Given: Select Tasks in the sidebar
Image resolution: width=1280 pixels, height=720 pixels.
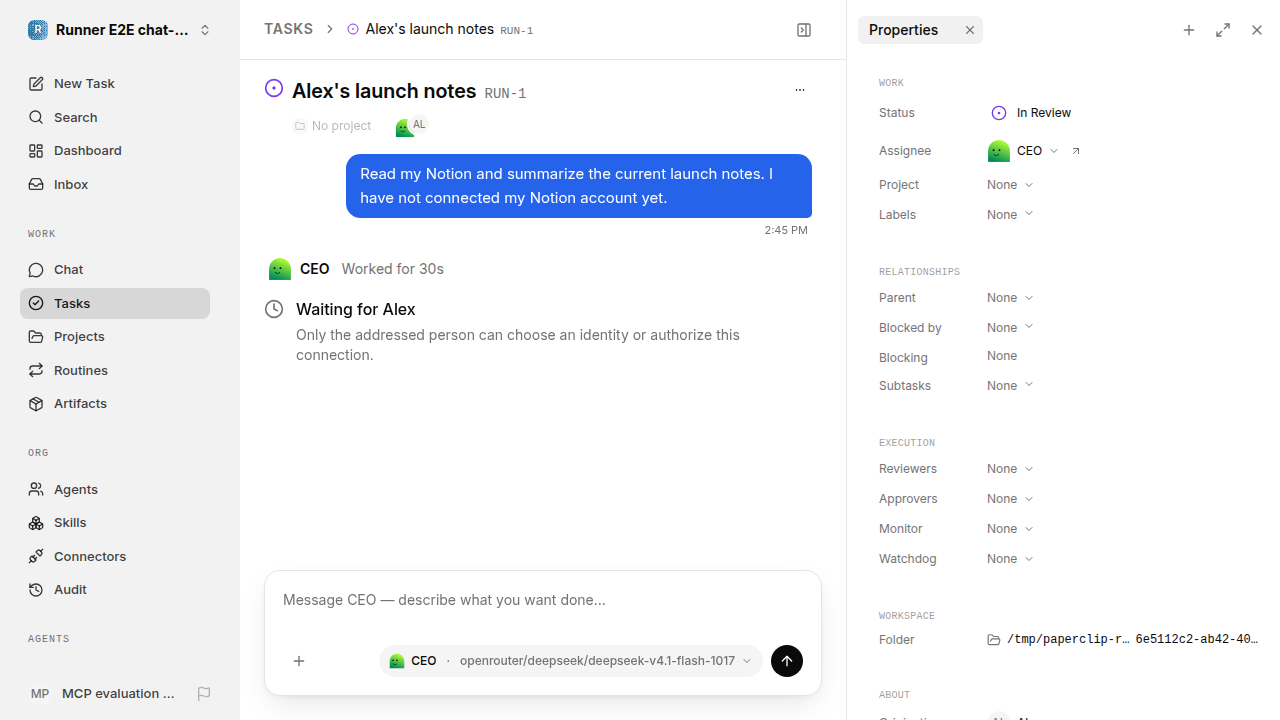Looking at the screenshot, I should click(115, 303).
